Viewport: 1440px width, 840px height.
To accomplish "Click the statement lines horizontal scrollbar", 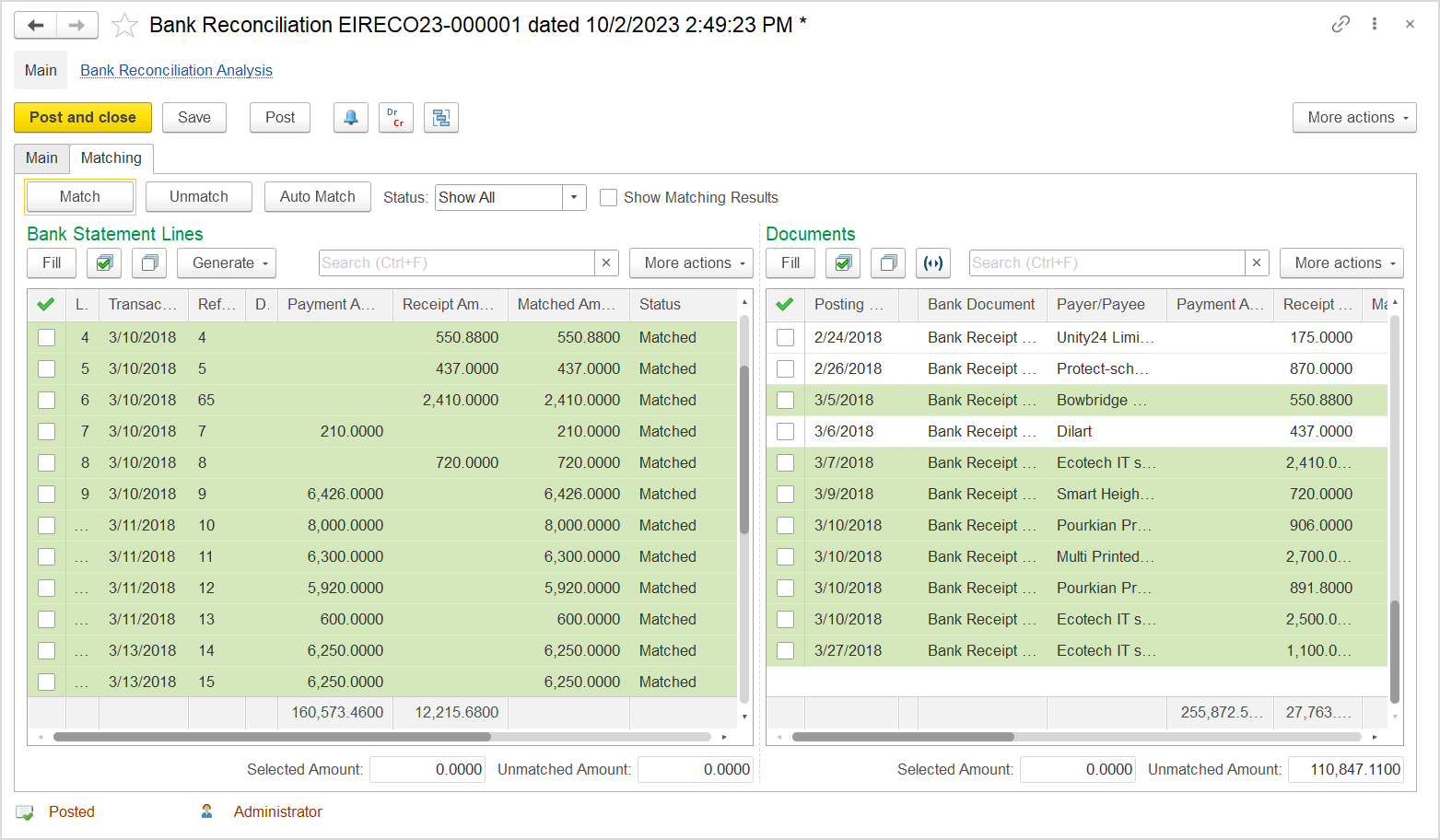I will (272, 737).
